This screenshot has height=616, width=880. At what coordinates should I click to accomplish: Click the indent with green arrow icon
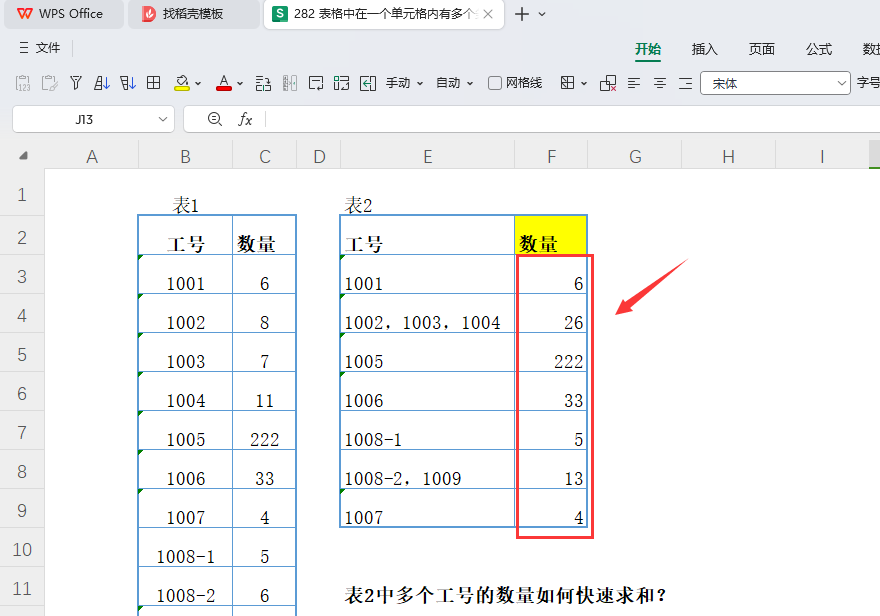coord(368,84)
